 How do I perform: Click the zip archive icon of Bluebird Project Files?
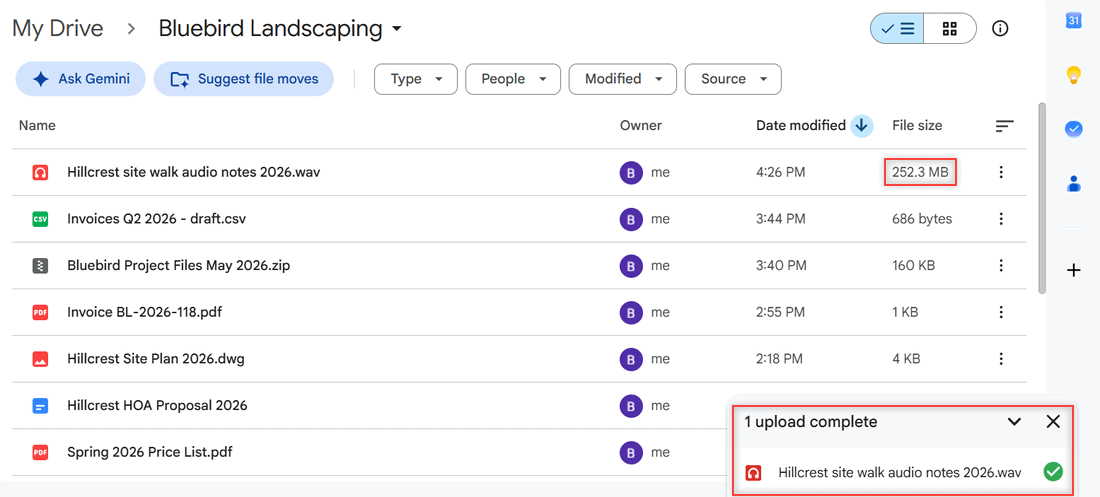pyautogui.click(x=40, y=266)
